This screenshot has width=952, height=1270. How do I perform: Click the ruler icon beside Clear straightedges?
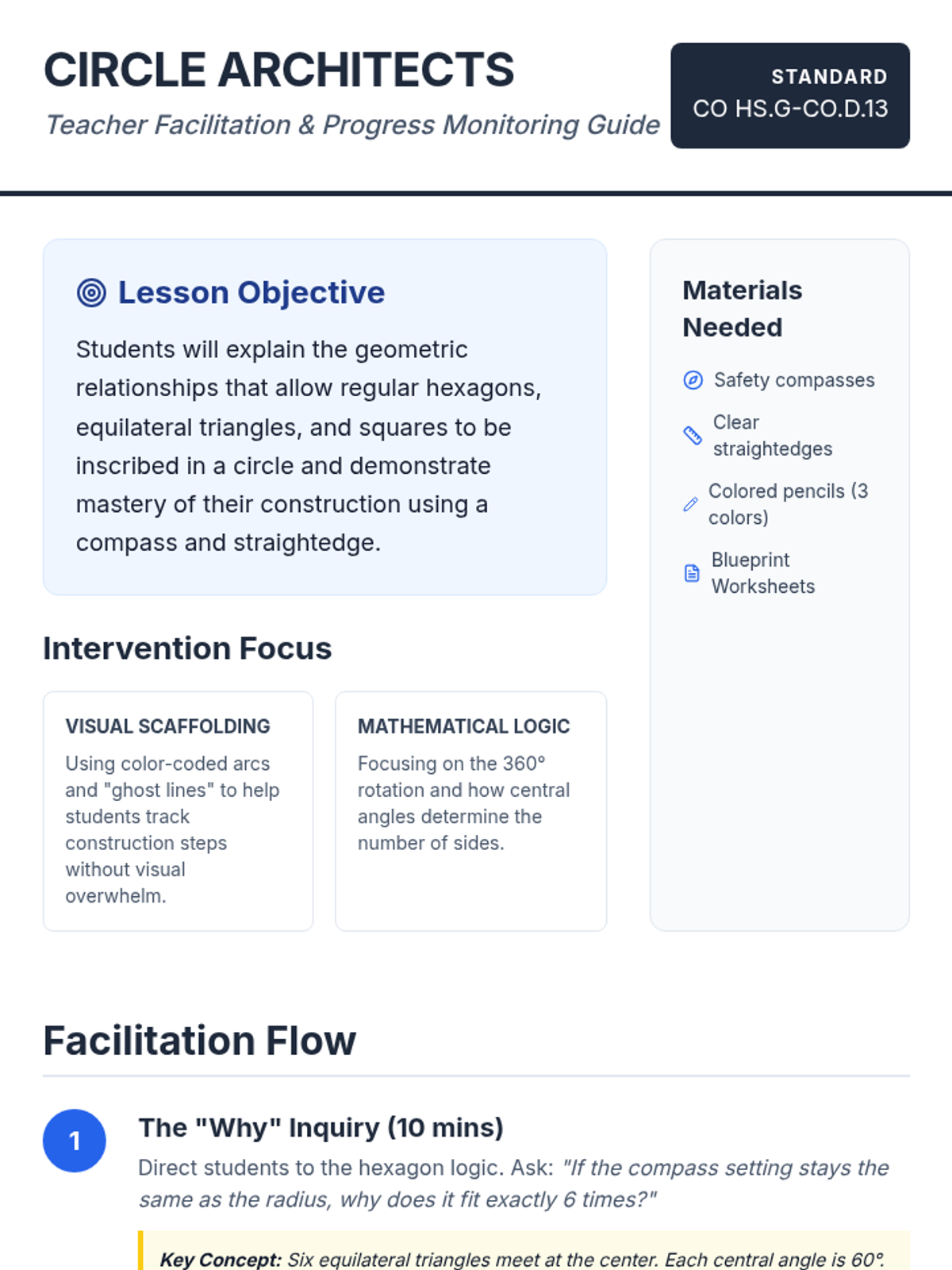693,435
